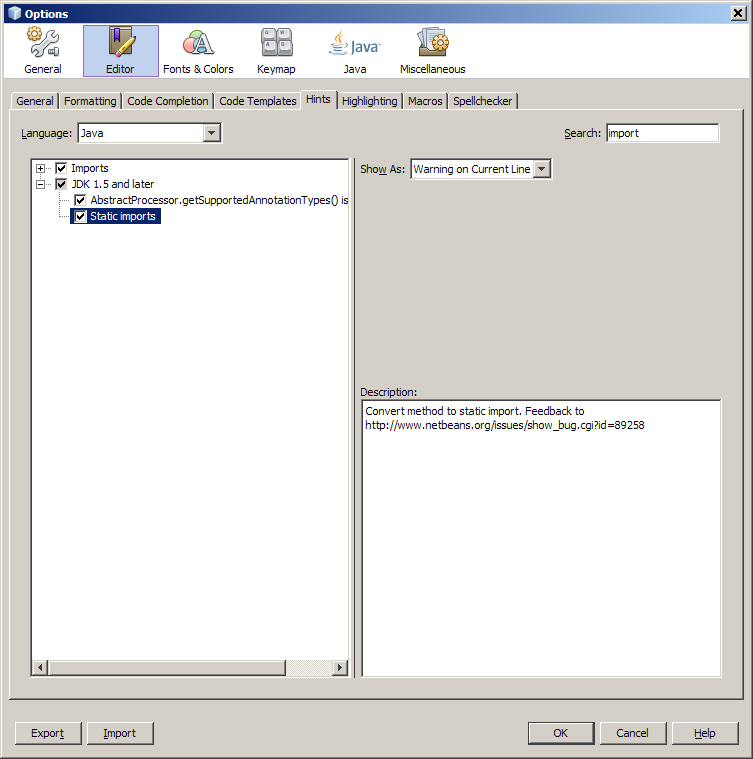This screenshot has height=759, width=753.
Task: Close the Options dialog window
Action: (738, 13)
